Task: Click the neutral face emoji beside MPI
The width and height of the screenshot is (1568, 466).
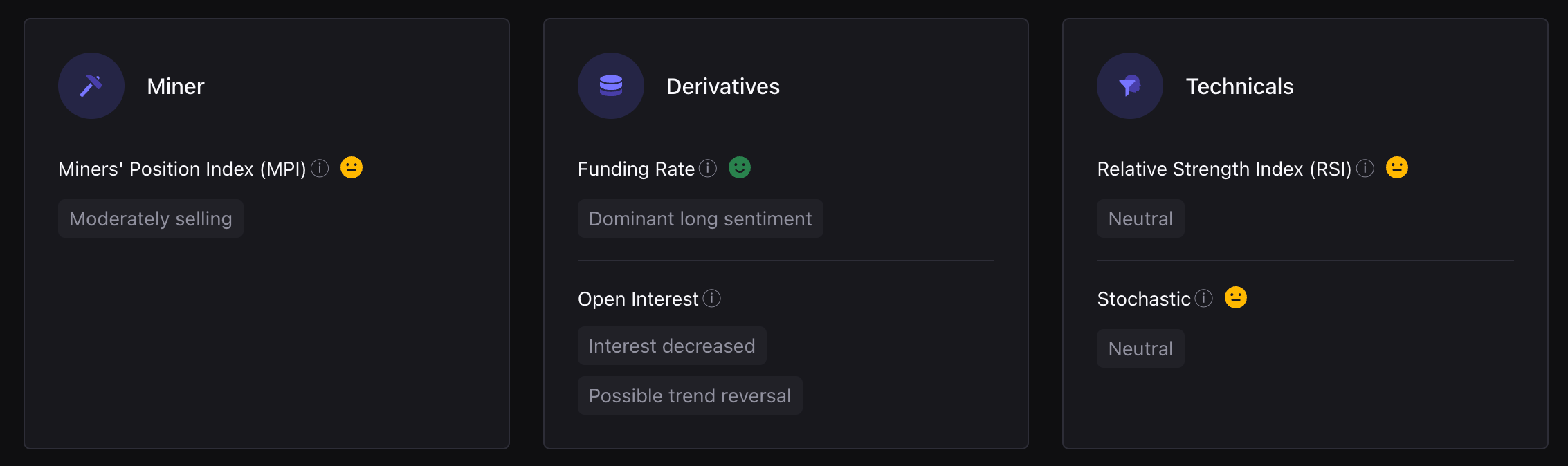Action: (x=352, y=167)
